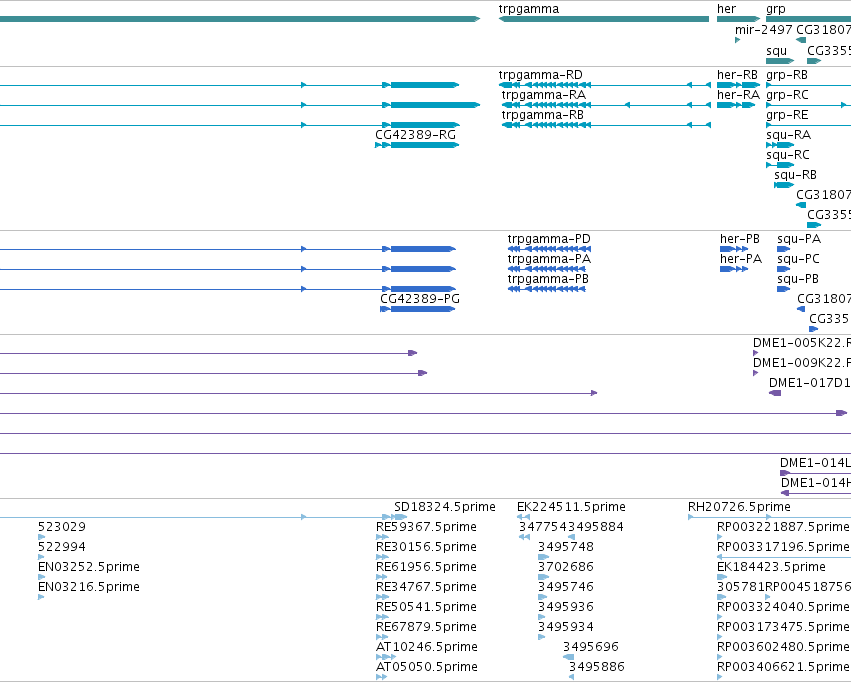Select protein trpgamma-PA label

coord(549,259)
